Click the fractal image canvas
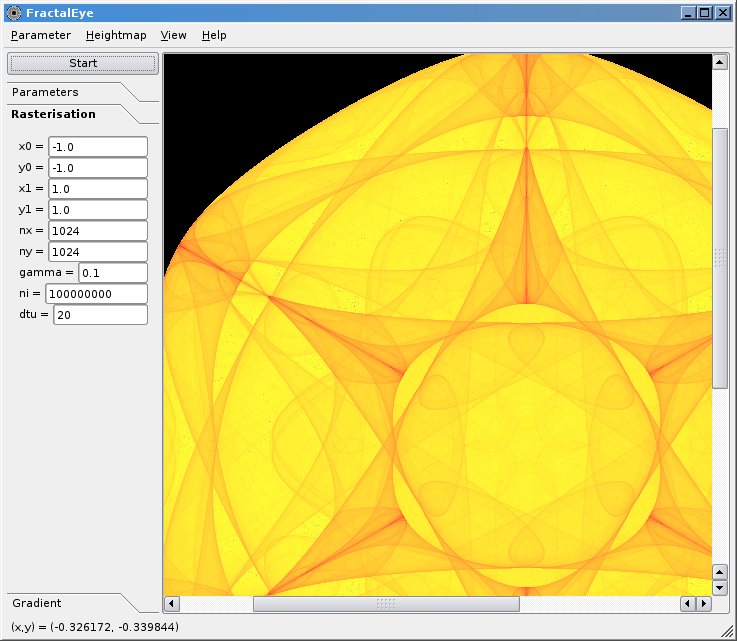Screen dimensions: 737x641 [438, 325]
